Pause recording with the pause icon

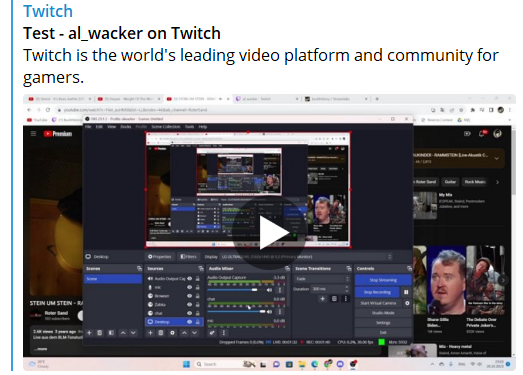pyautogui.click(x=406, y=292)
